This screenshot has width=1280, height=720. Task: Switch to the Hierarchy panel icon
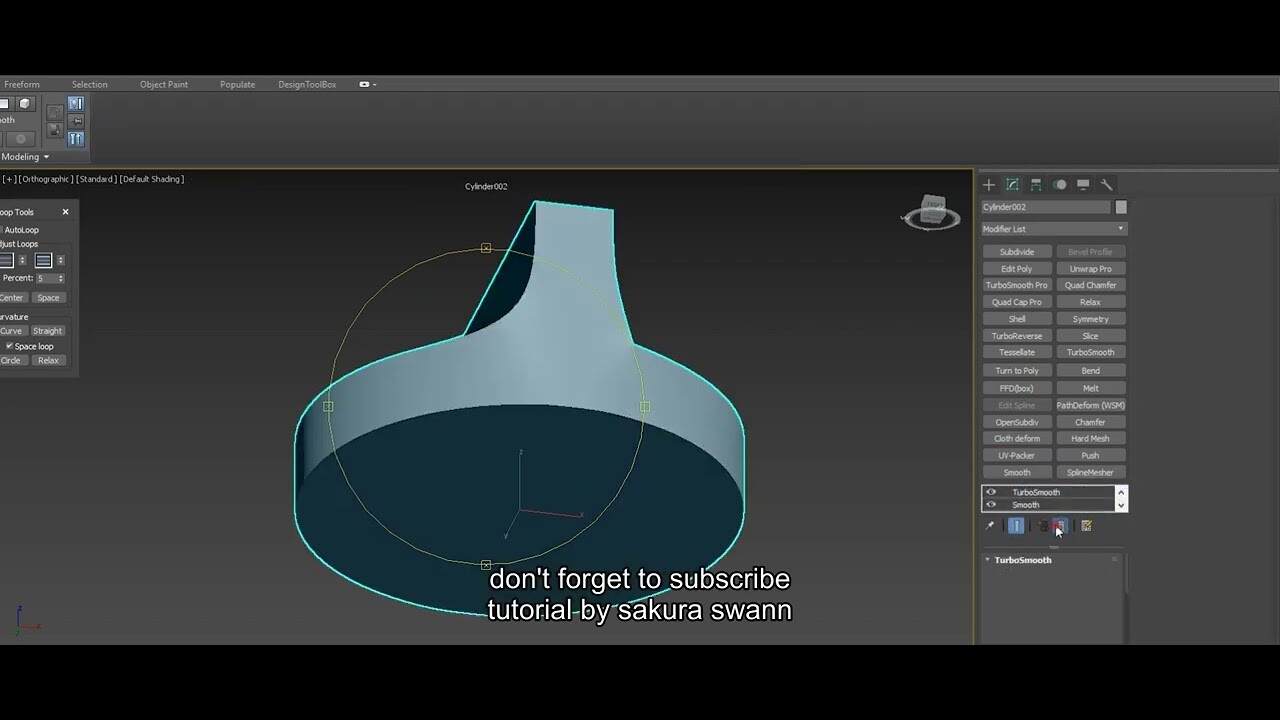pos(1037,184)
